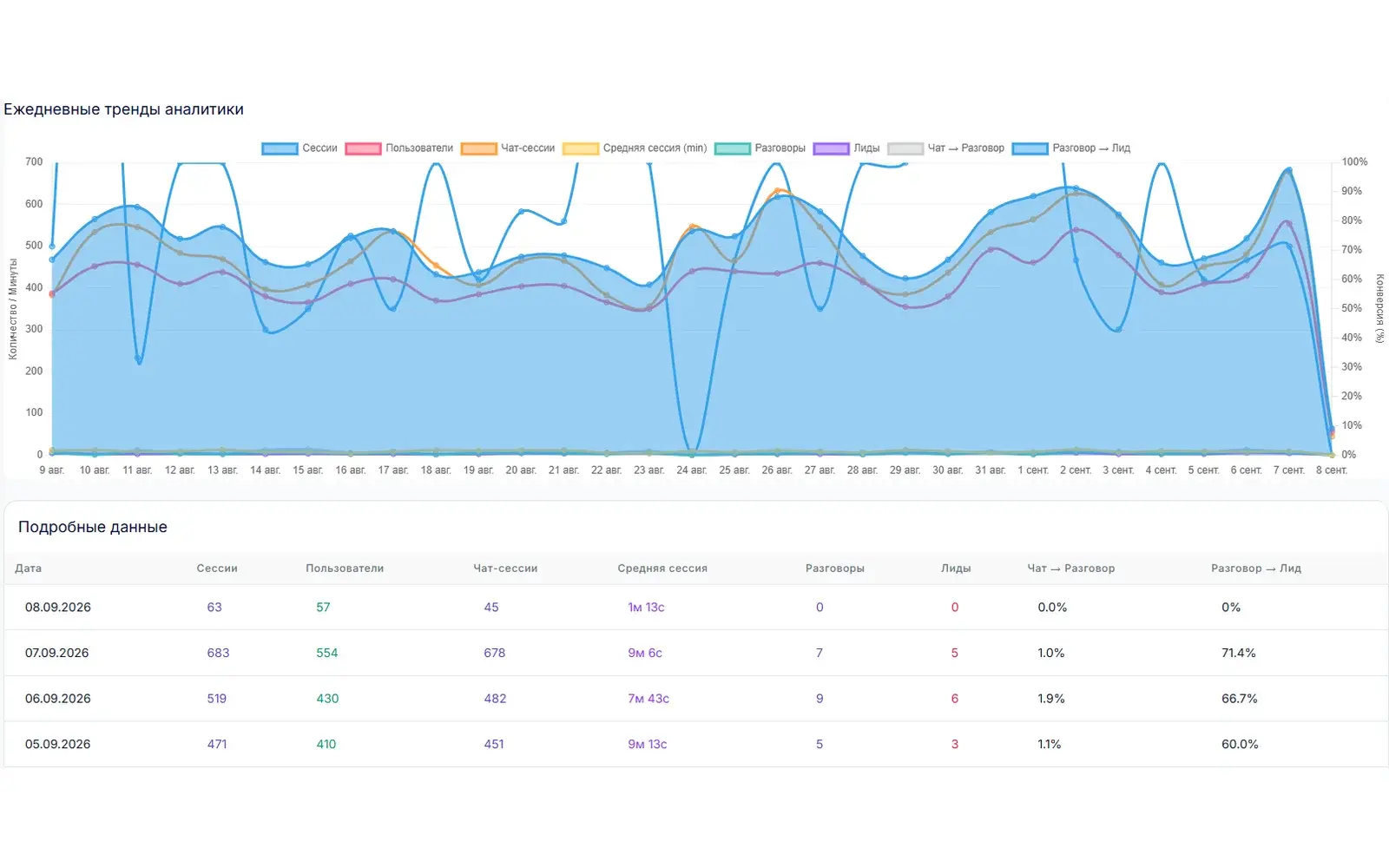The width and height of the screenshot is (1389, 868).
Task: Select the date cell 07.09.2026
Action: coord(57,653)
